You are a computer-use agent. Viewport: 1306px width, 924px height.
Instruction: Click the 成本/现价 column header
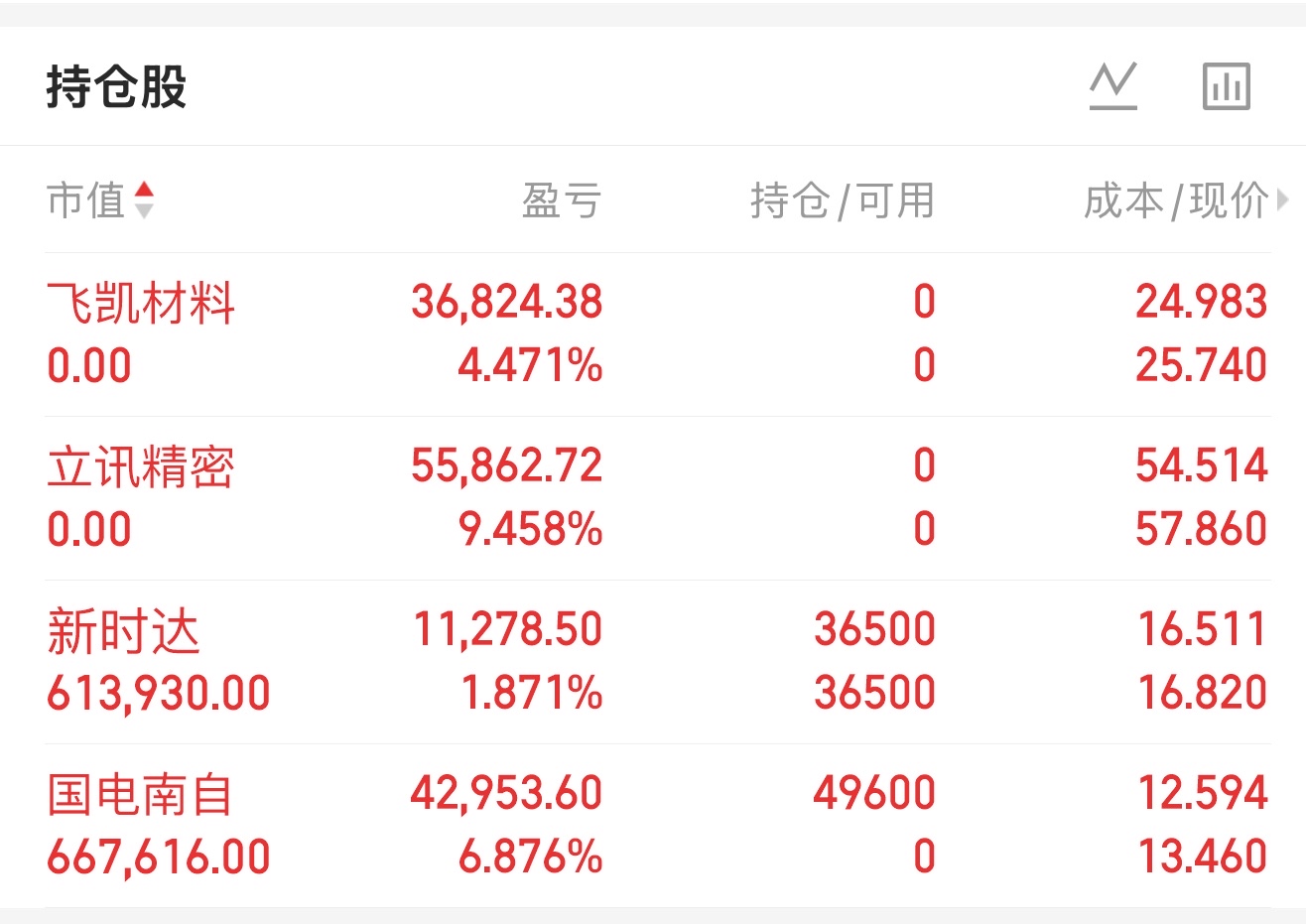click(x=1175, y=200)
